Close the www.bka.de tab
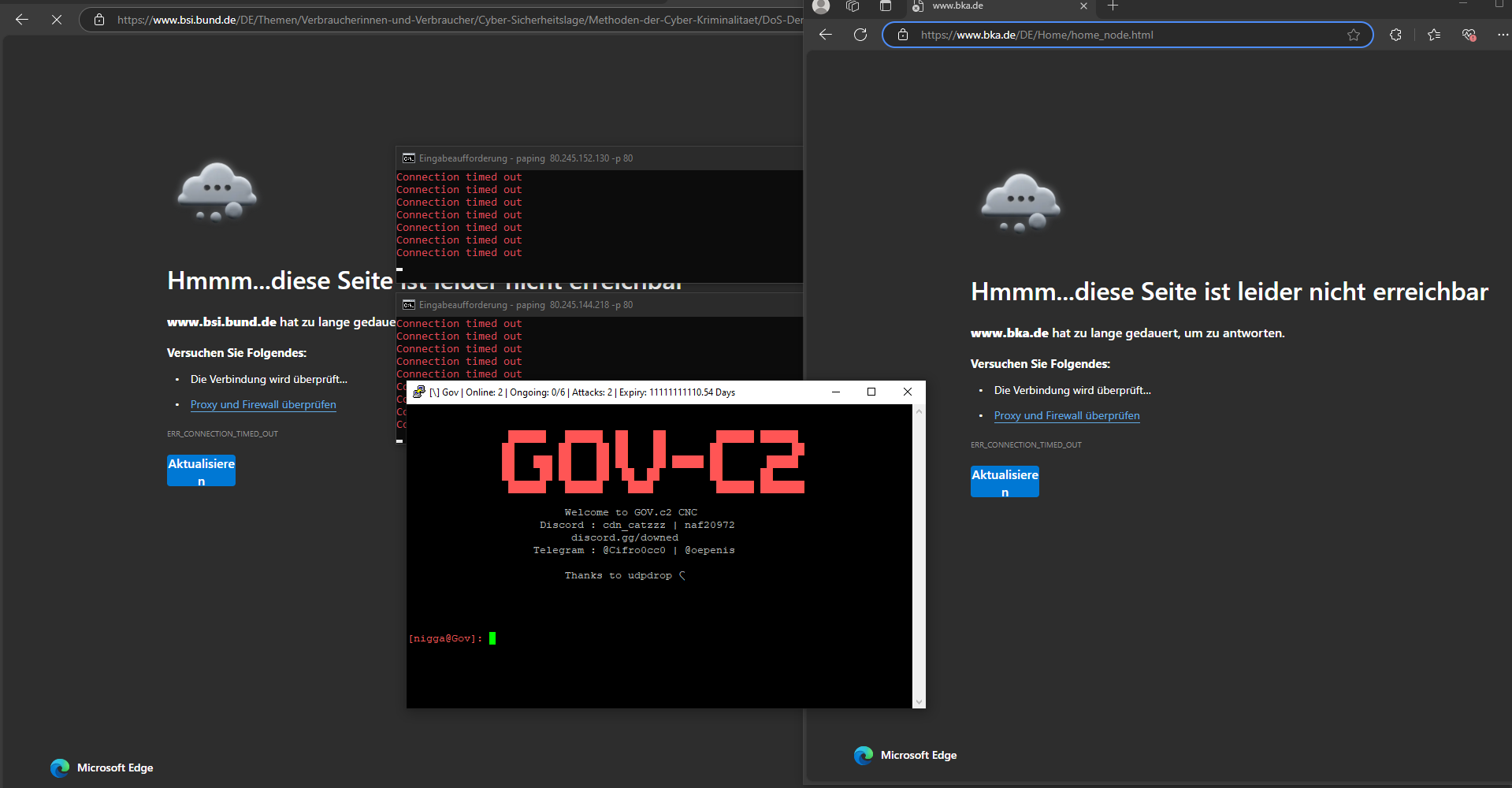This screenshot has width=1512, height=788. pos(1083,6)
